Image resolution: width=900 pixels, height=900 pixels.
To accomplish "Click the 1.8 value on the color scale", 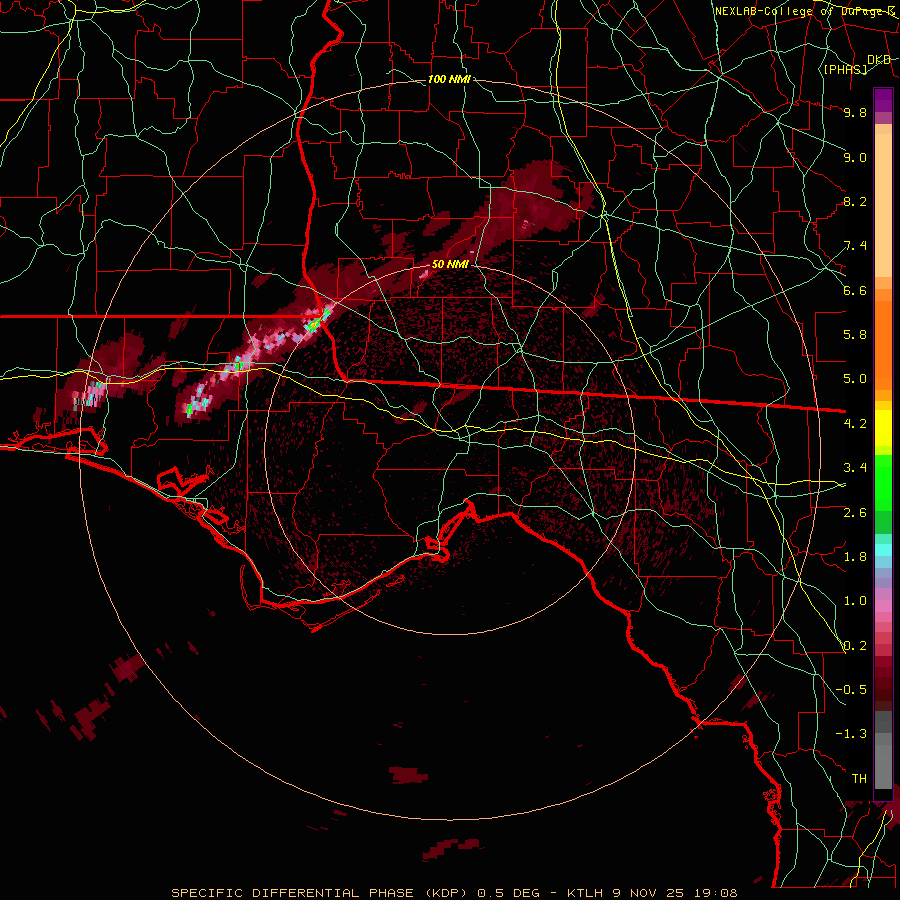I will tap(855, 557).
